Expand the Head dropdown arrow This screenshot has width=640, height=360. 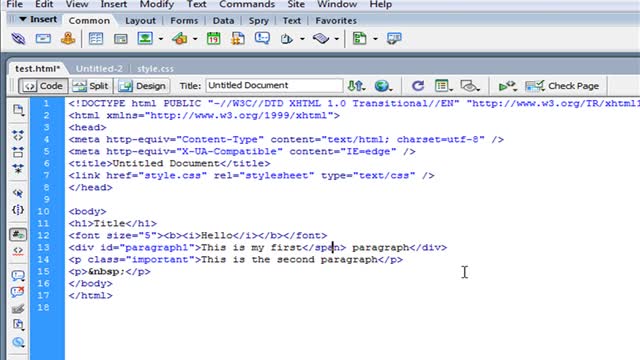(302, 39)
